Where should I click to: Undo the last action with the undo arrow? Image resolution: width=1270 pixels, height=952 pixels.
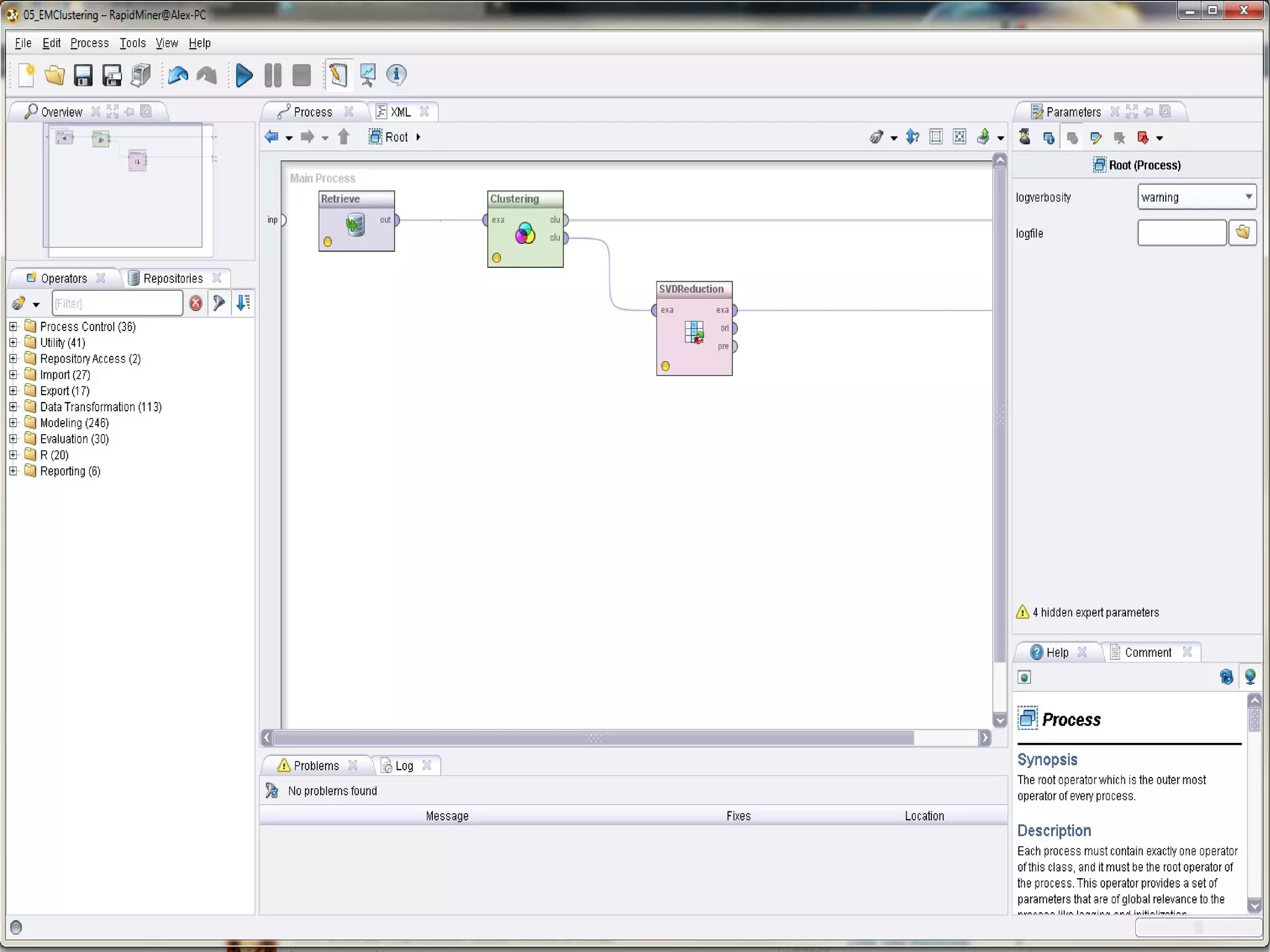(178, 75)
